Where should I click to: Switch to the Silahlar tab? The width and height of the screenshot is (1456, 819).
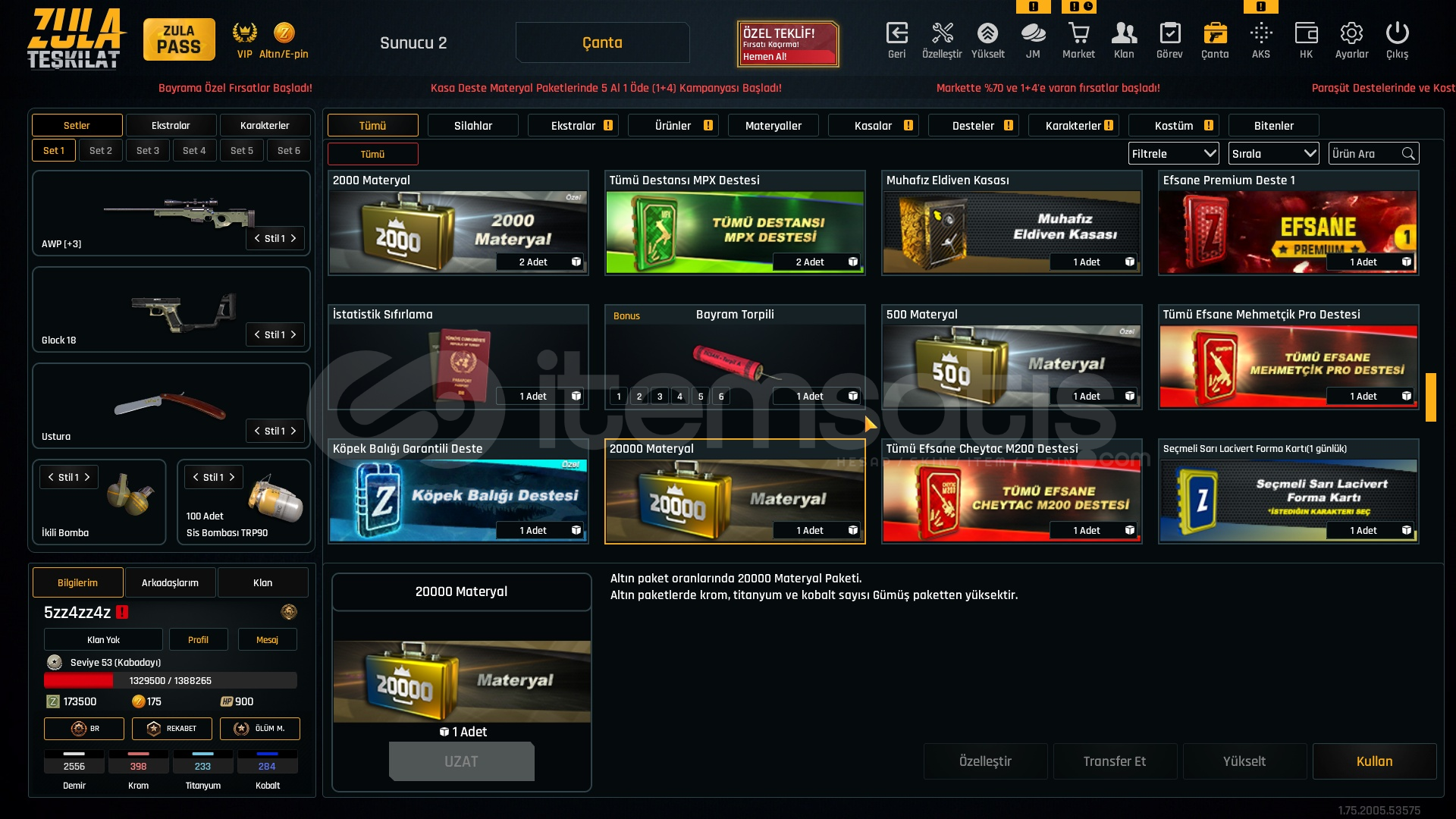[x=473, y=125]
